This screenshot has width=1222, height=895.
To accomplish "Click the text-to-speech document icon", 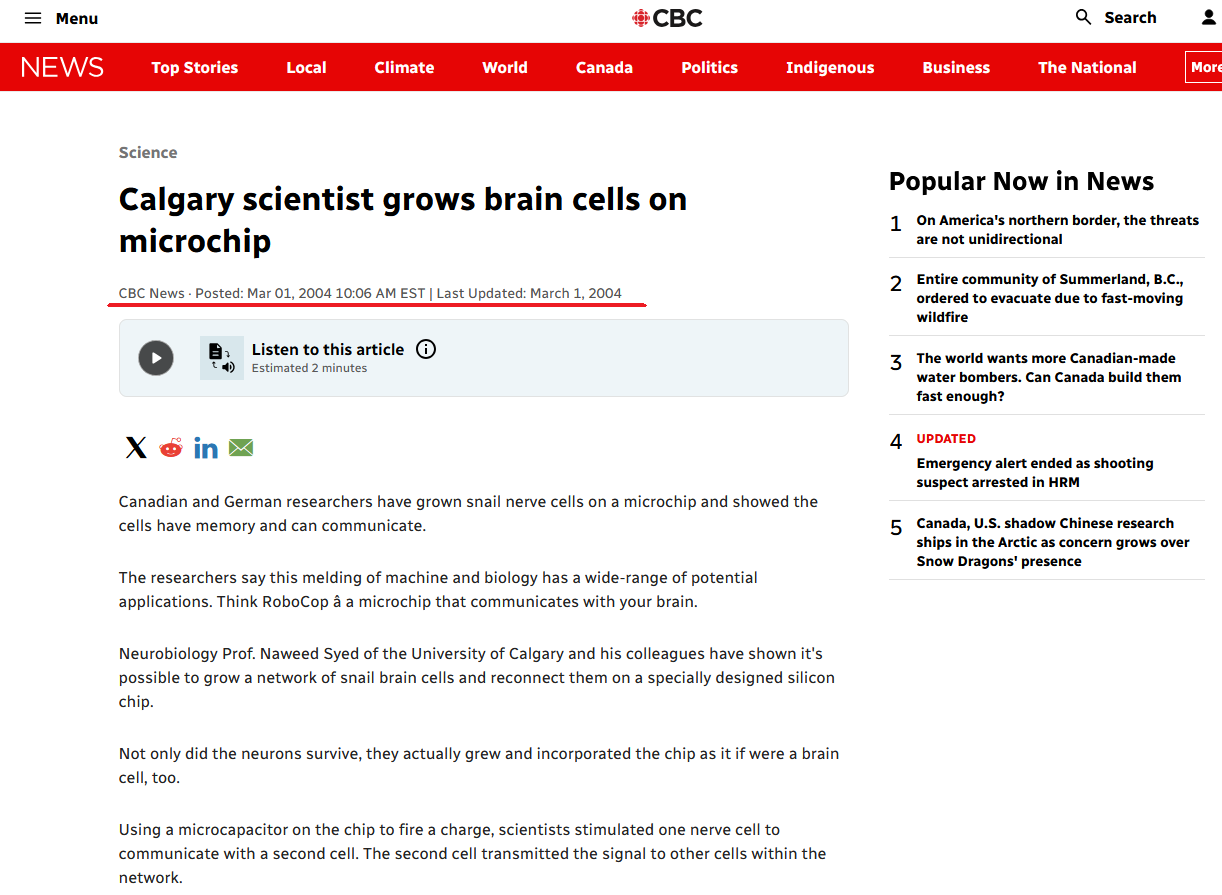I will pos(221,358).
